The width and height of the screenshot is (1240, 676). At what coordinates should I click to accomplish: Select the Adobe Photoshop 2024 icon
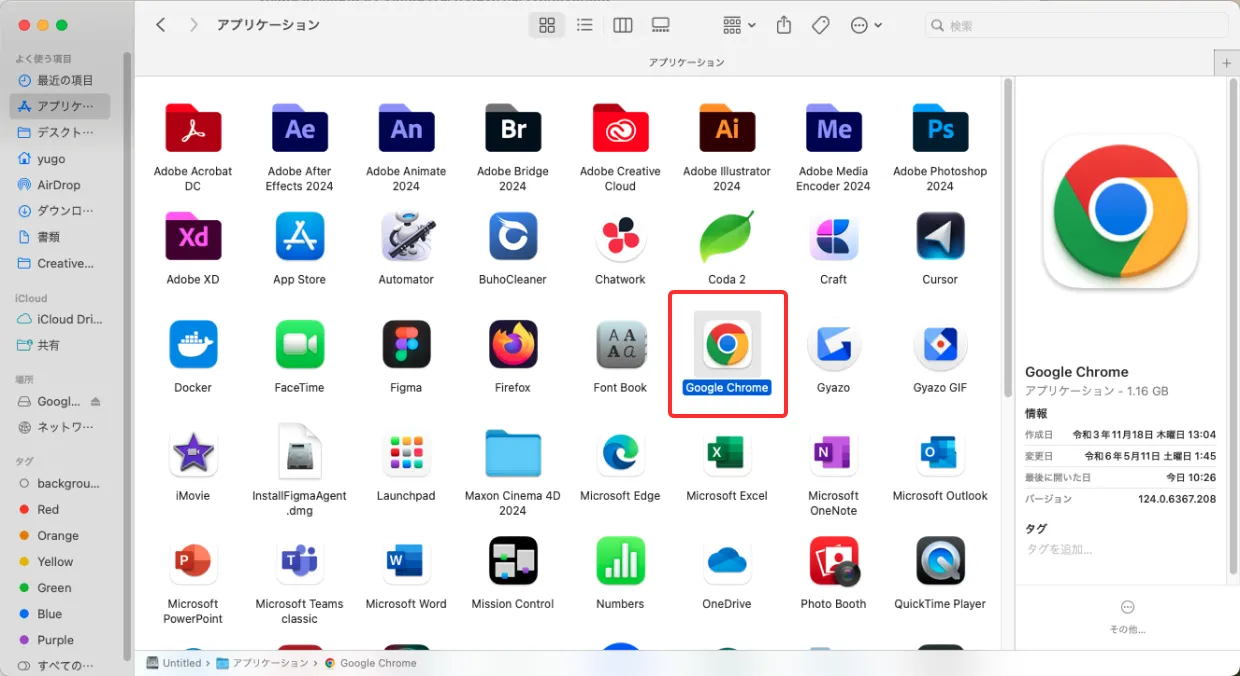(x=940, y=128)
